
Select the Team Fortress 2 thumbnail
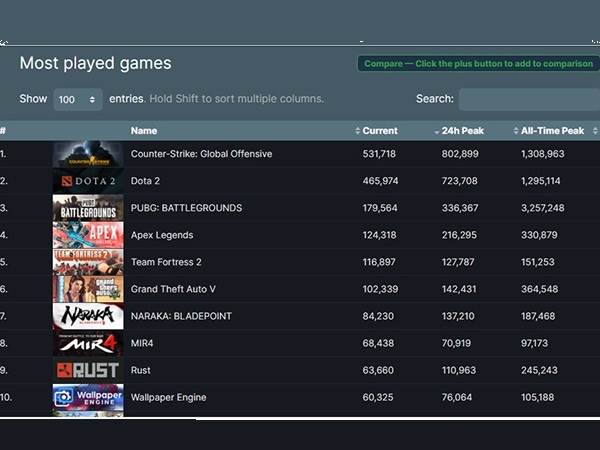(88, 262)
